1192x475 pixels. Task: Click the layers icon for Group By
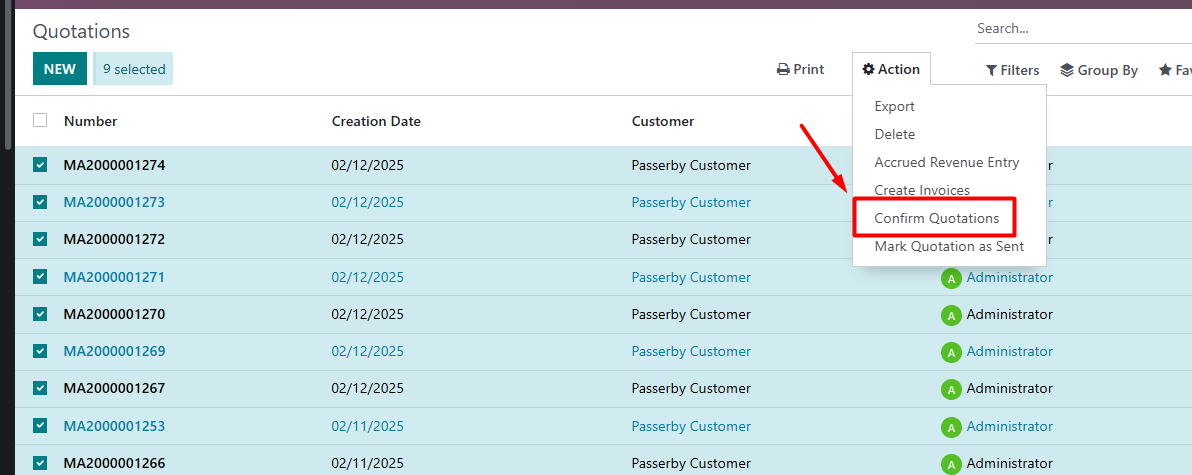click(1067, 70)
